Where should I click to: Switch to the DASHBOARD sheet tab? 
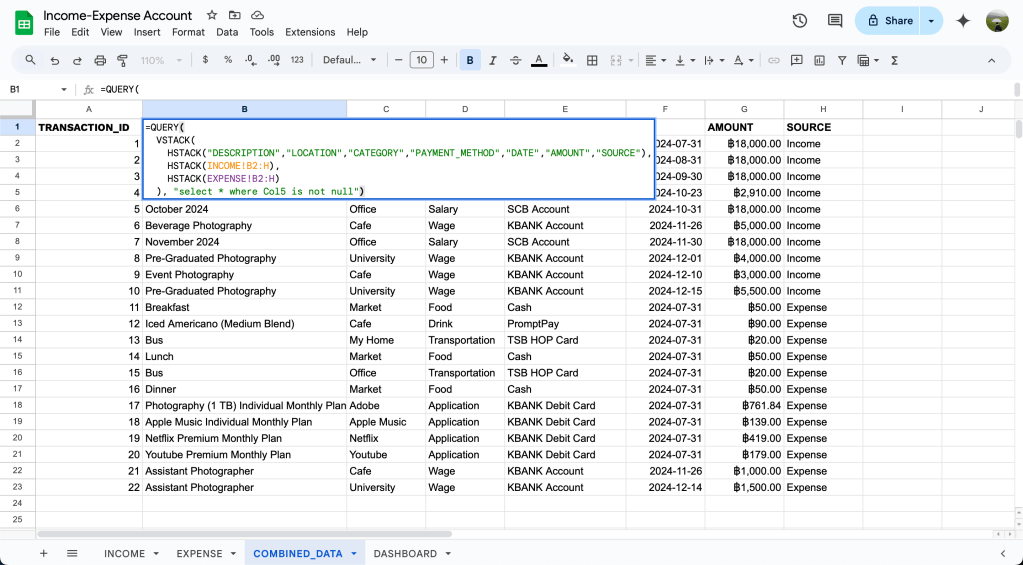point(405,554)
